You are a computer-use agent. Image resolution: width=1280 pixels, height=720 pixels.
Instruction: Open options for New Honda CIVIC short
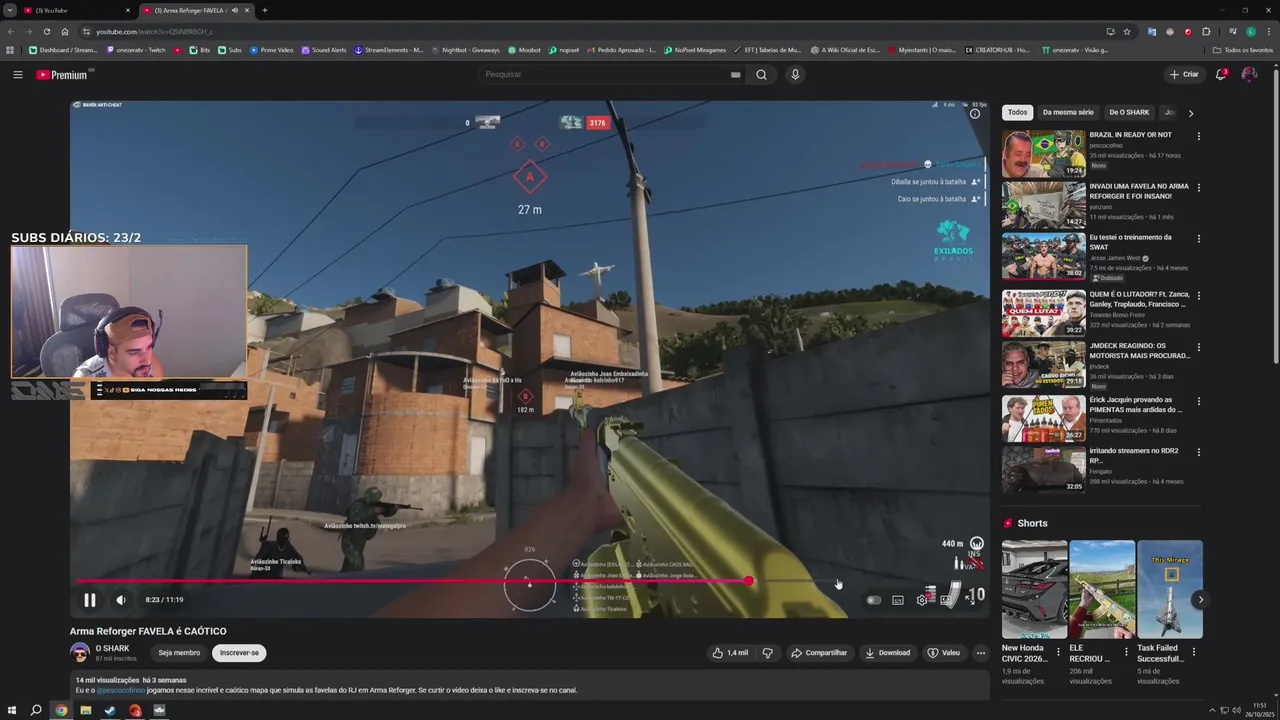click(x=1058, y=652)
